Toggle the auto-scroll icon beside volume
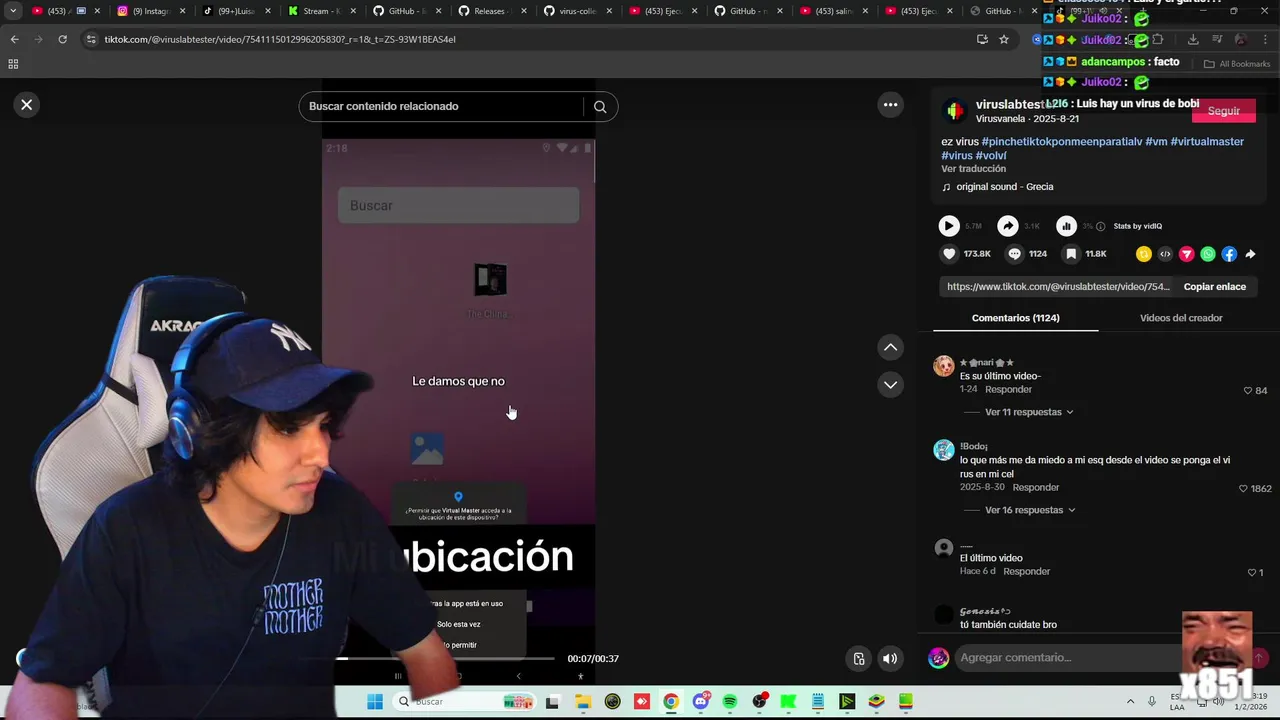The width and height of the screenshot is (1280, 720). click(x=859, y=658)
